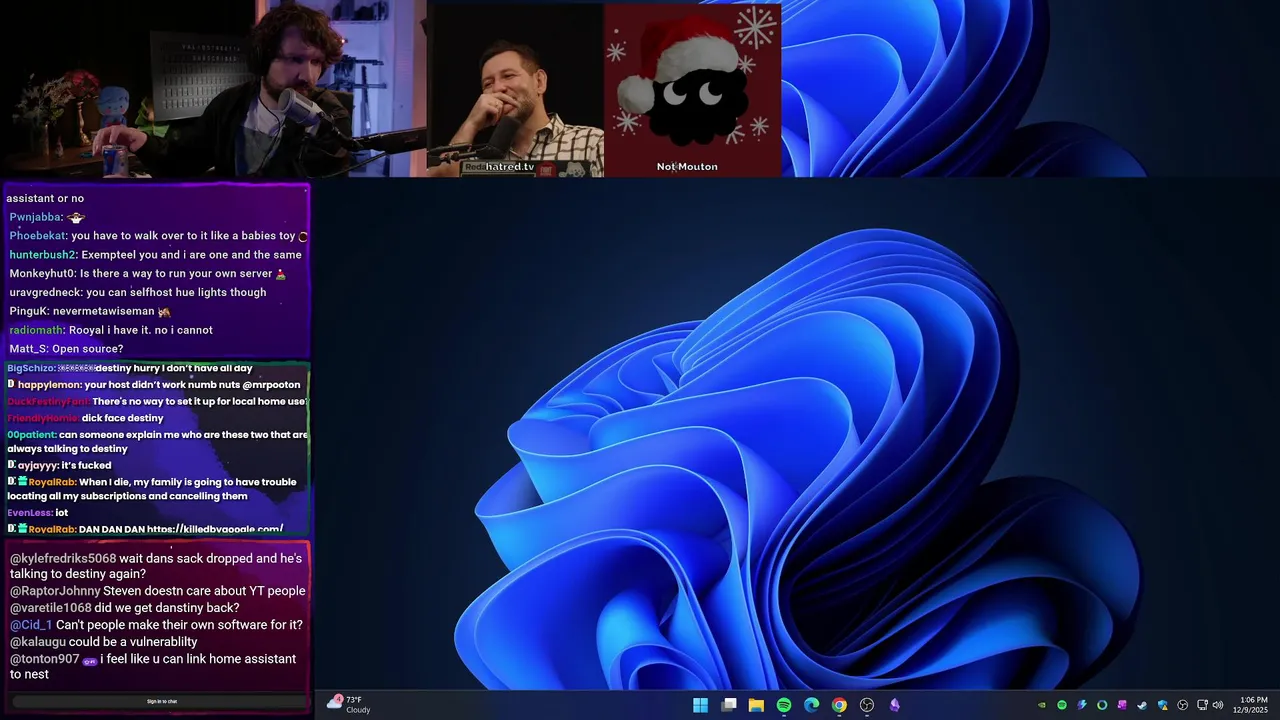
Task: Open Task View on the taskbar
Action: point(729,705)
